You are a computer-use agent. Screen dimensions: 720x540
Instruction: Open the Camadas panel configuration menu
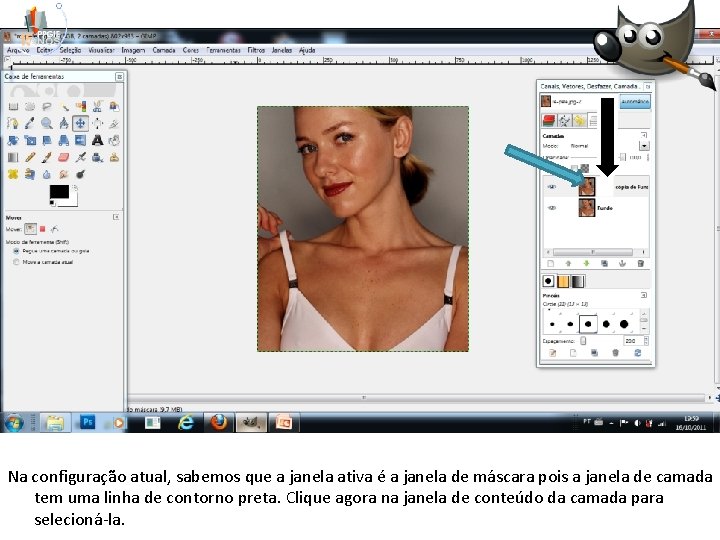(644, 135)
